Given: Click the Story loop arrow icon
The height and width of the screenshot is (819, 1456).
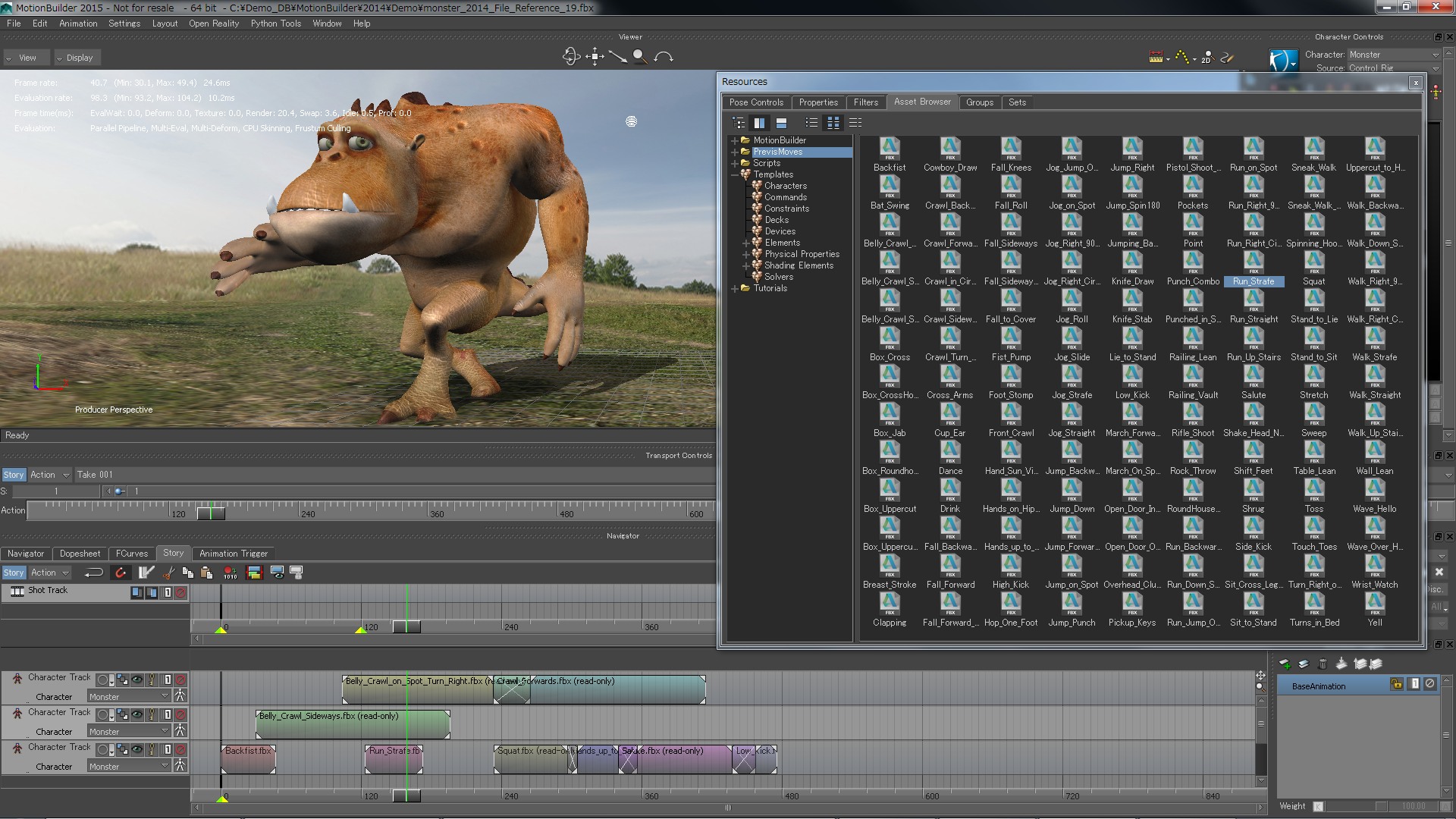Looking at the screenshot, I should 94,573.
